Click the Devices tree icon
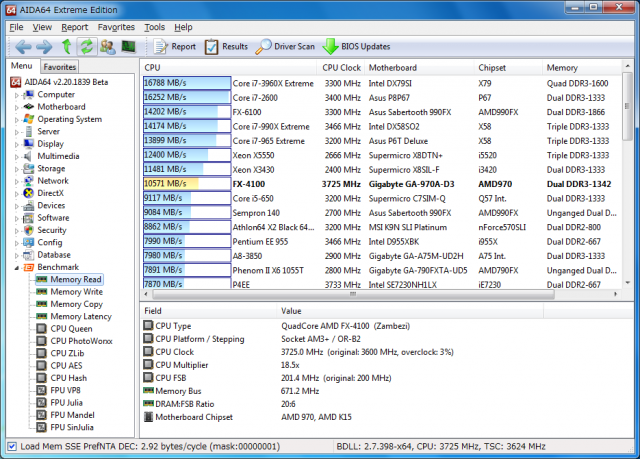This screenshot has width=640, height=459. point(29,206)
